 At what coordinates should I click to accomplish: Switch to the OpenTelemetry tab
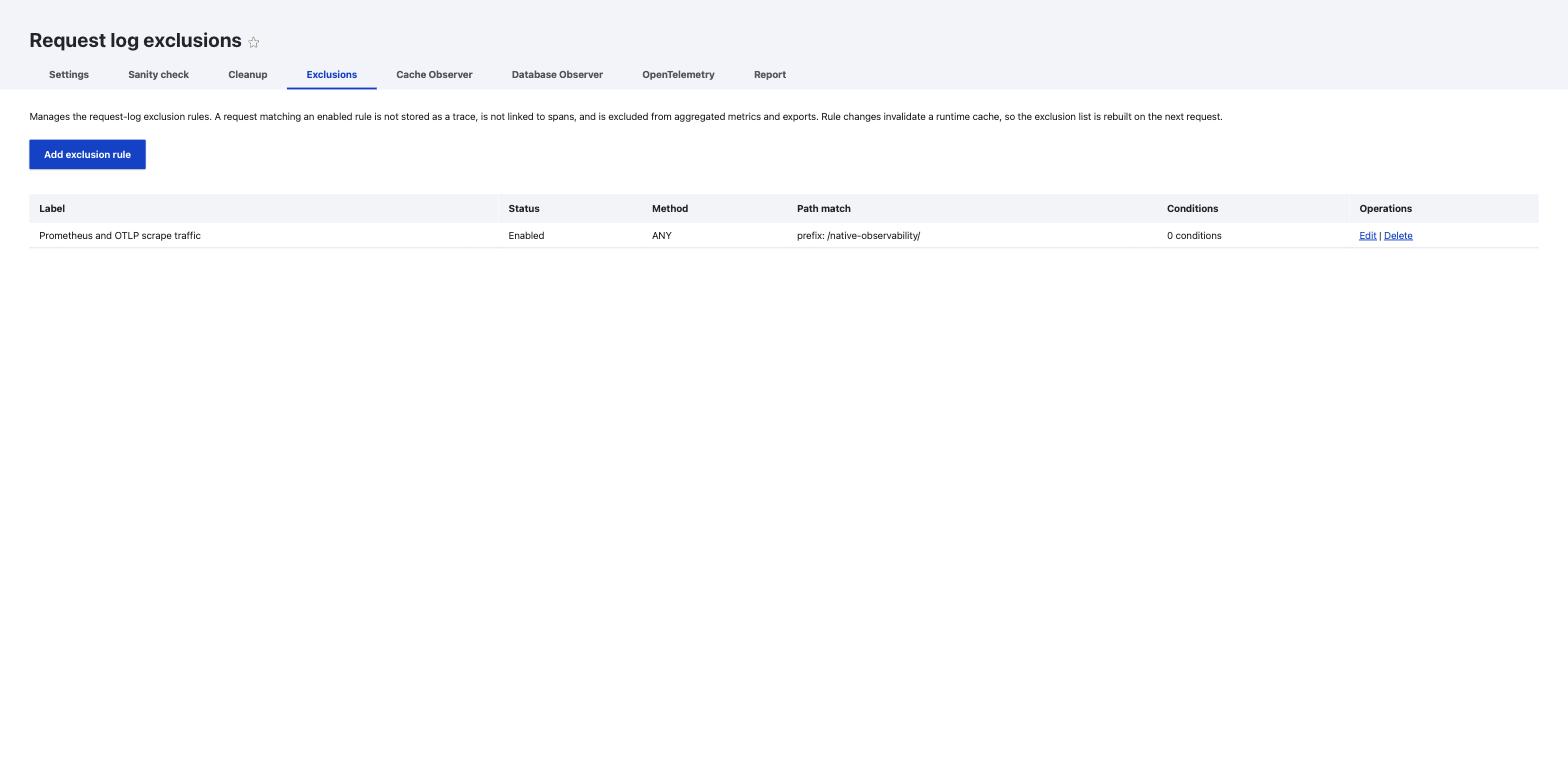pyautogui.click(x=678, y=75)
